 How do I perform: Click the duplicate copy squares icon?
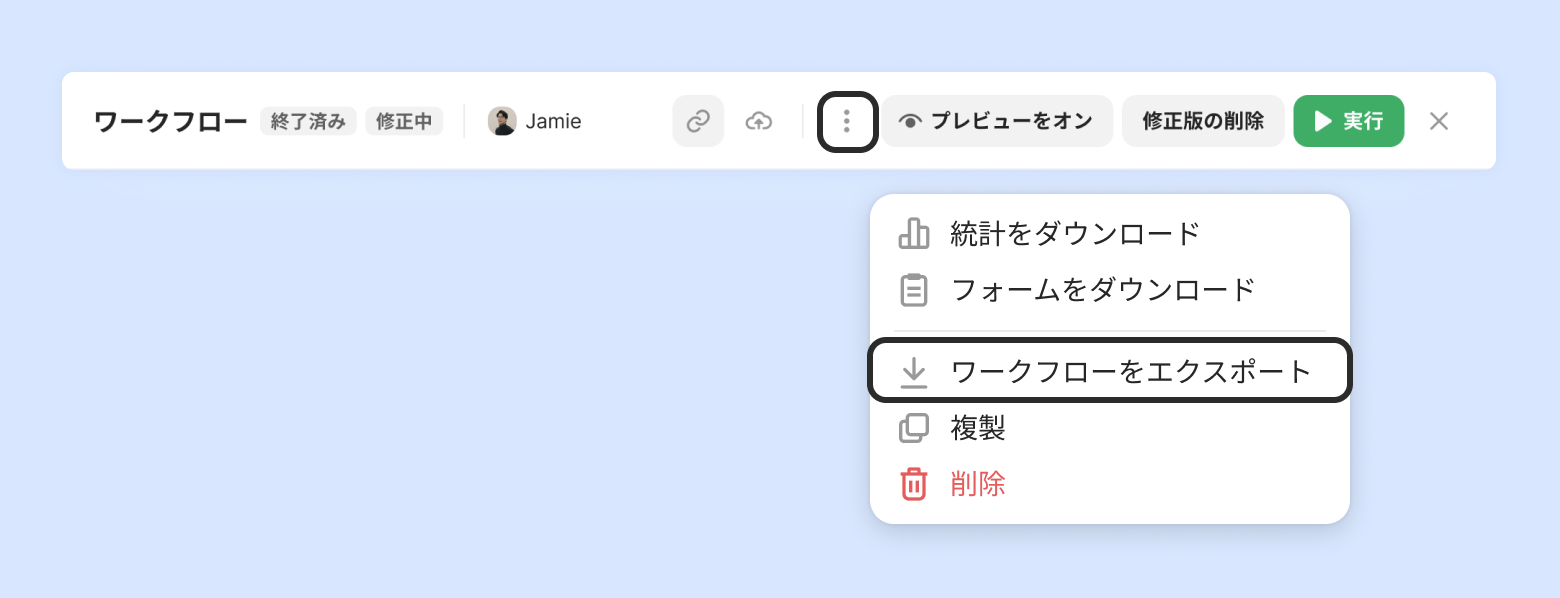(913, 428)
